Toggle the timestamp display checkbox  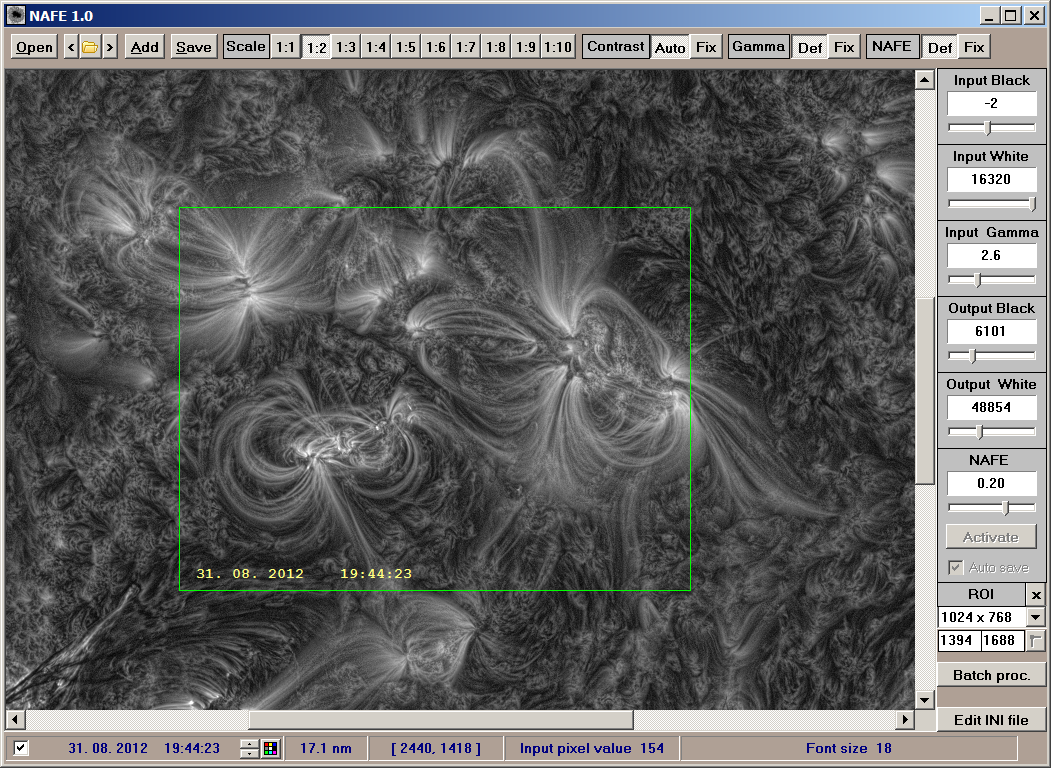[x=22, y=748]
